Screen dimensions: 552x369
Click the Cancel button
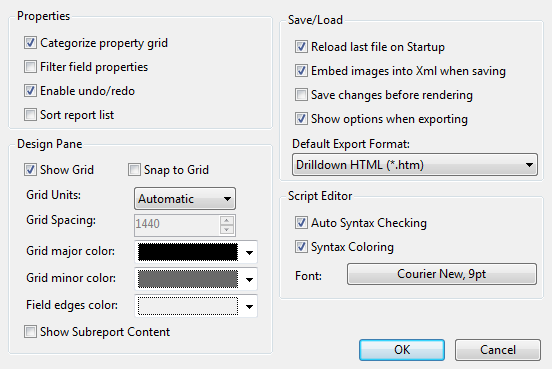click(498, 350)
